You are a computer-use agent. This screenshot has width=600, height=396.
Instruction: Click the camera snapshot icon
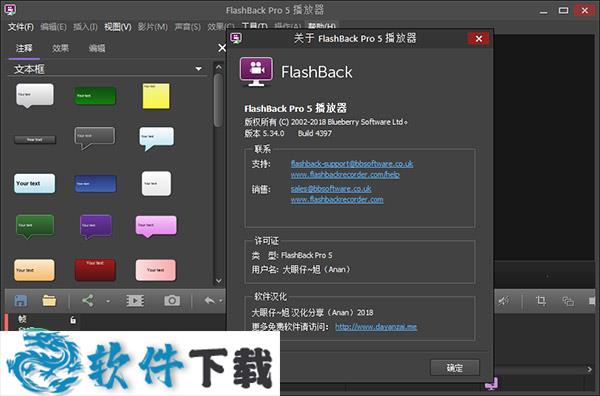coord(172,301)
